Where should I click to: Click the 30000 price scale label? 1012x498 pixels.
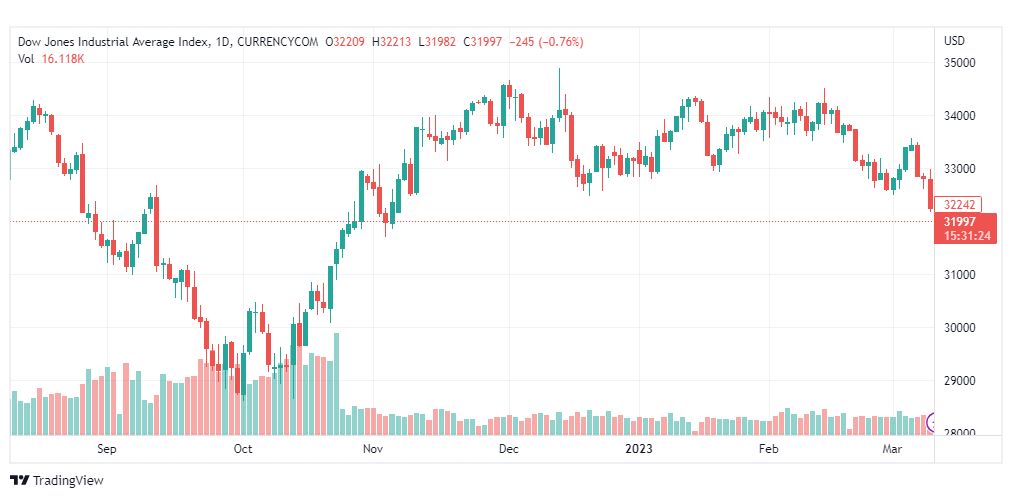(960, 328)
